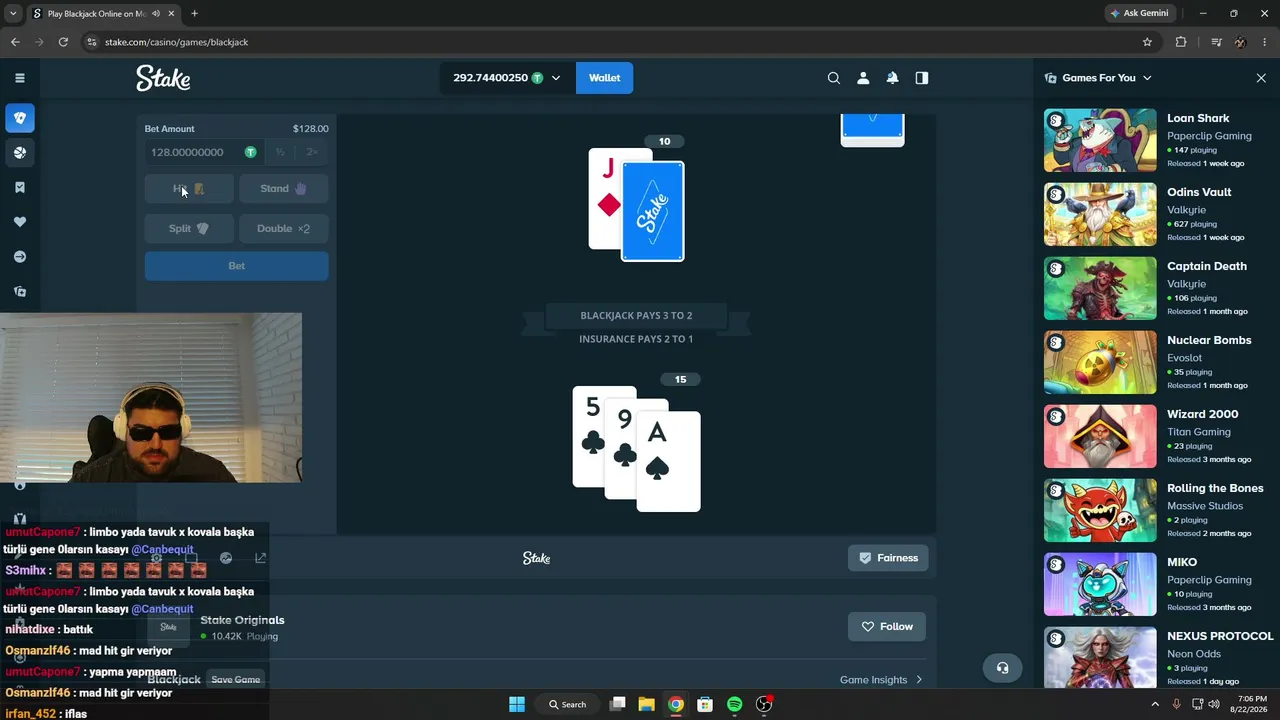Open the search magnifier in Stake header
The height and width of the screenshot is (720, 1280).
834,78
